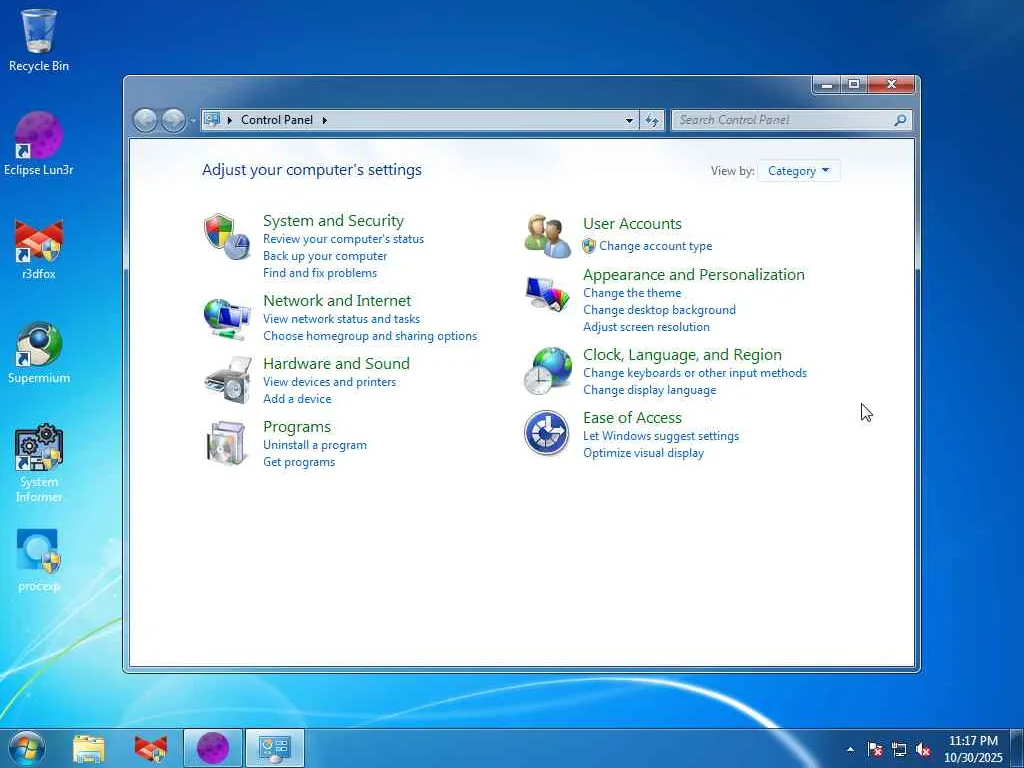Open the Programs heading link
This screenshot has width=1024, height=768.
296,426
